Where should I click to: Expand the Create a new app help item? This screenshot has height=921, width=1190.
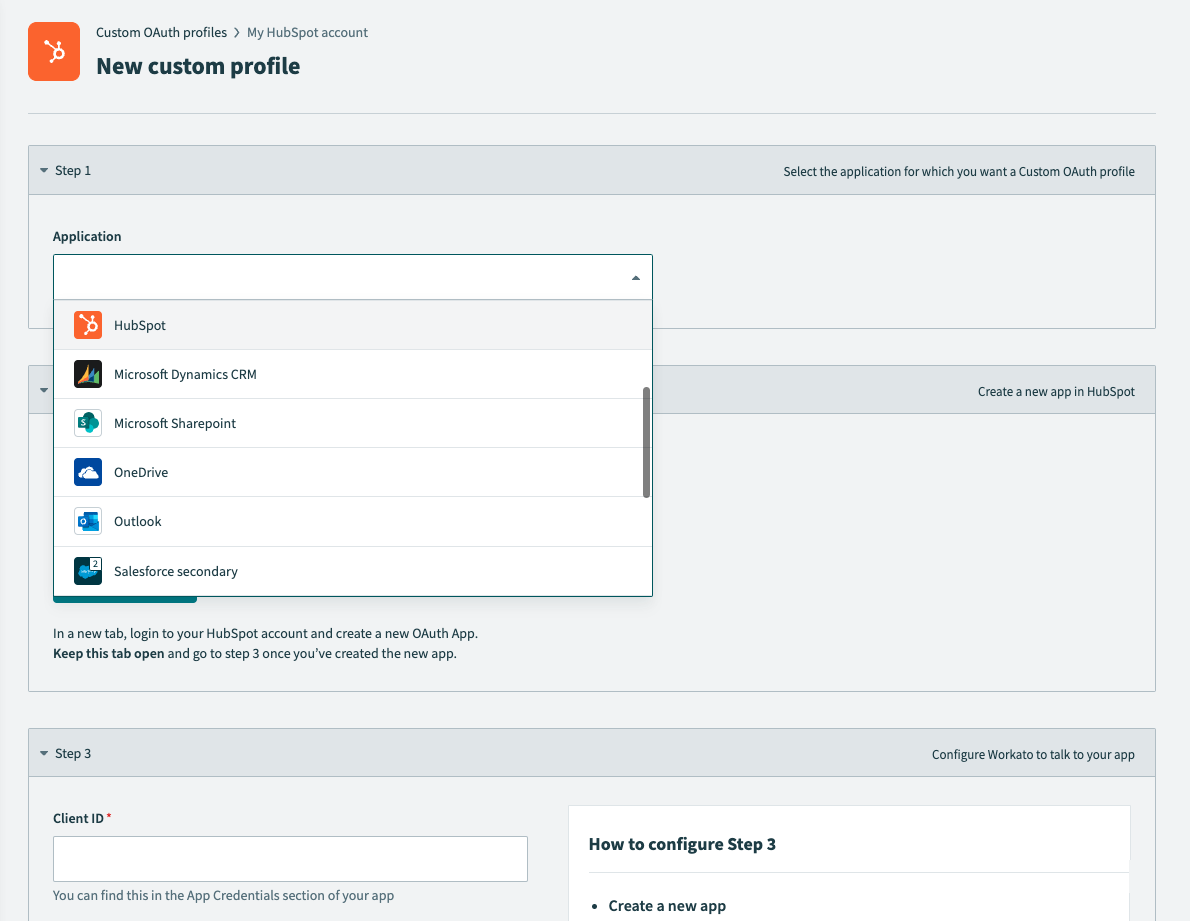coord(667,906)
